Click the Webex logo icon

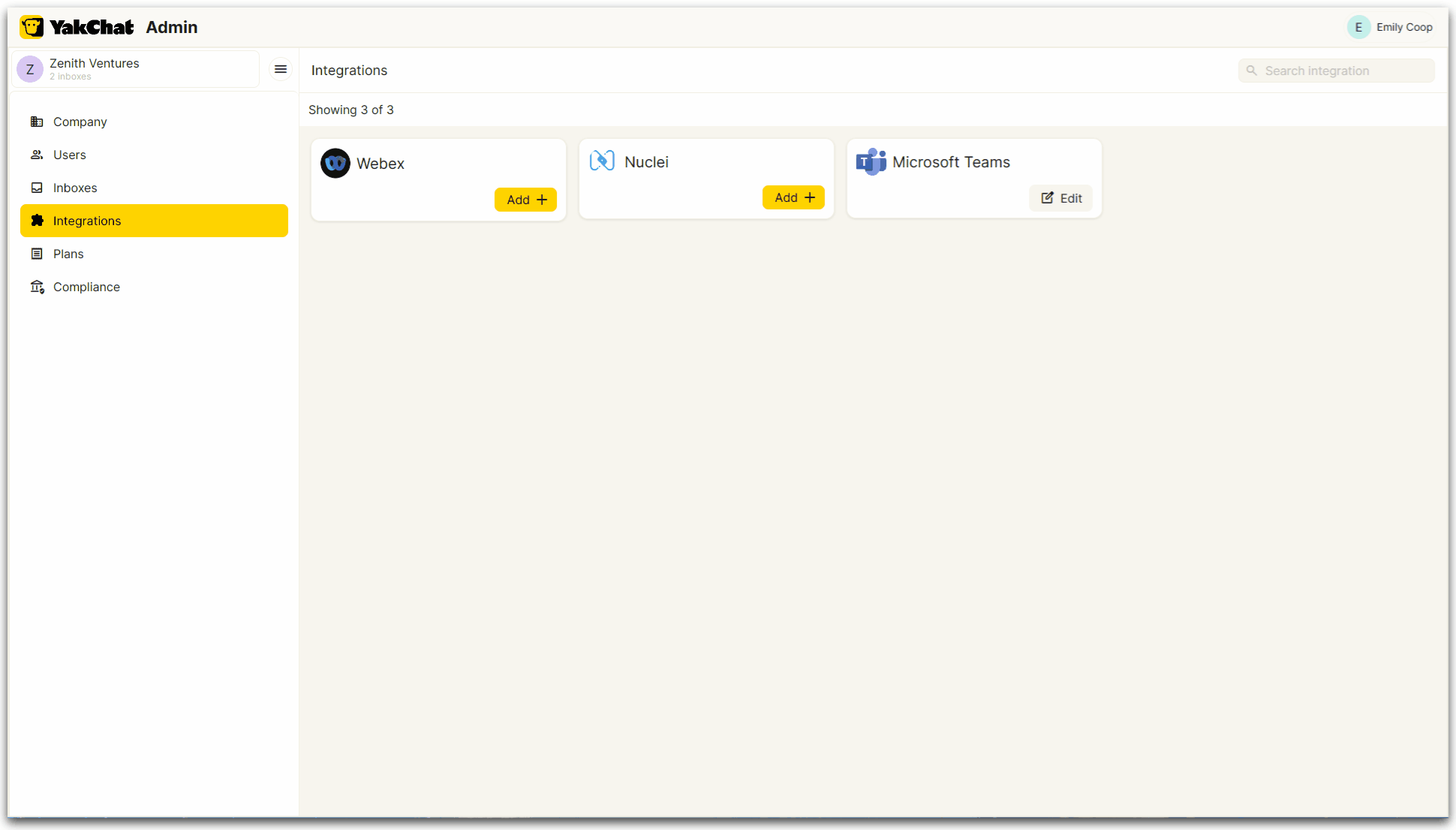(x=335, y=163)
